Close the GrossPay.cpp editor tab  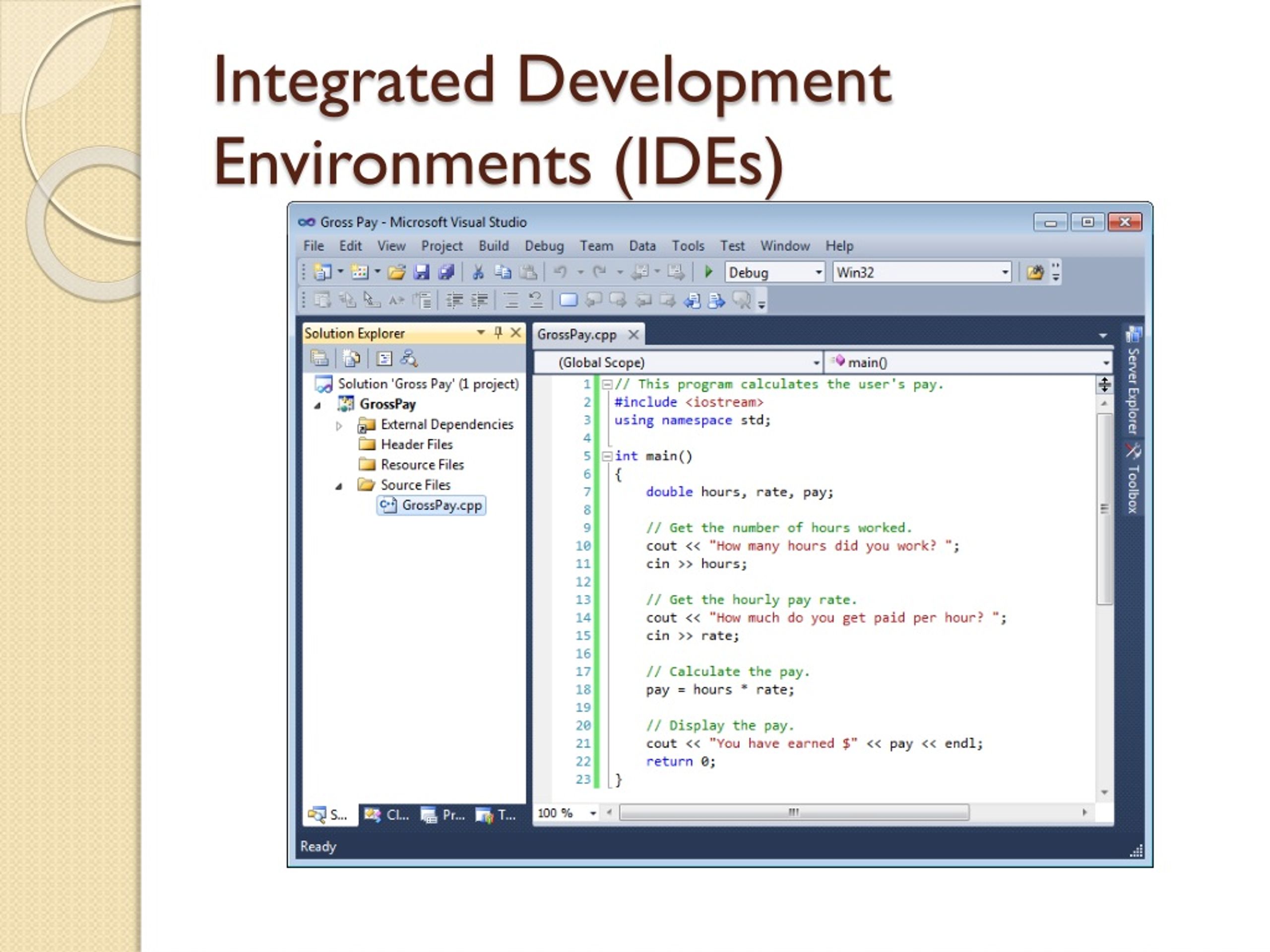[634, 335]
